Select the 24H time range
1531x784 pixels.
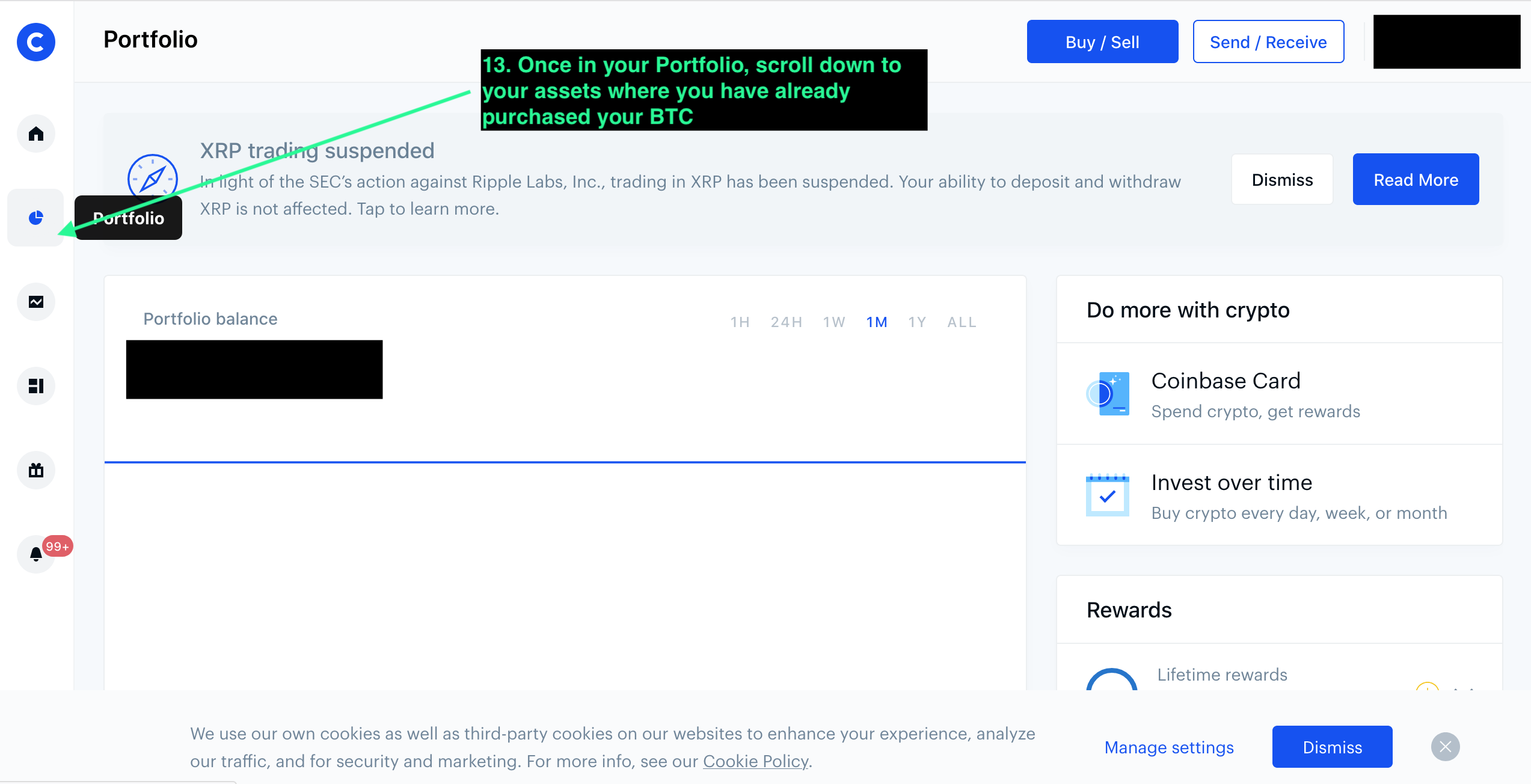[x=787, y=322]
